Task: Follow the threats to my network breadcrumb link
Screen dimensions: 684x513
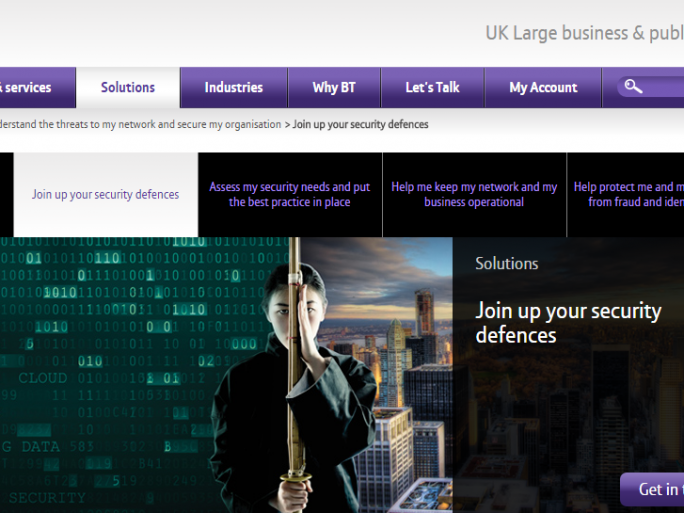Action: (140, 124)
